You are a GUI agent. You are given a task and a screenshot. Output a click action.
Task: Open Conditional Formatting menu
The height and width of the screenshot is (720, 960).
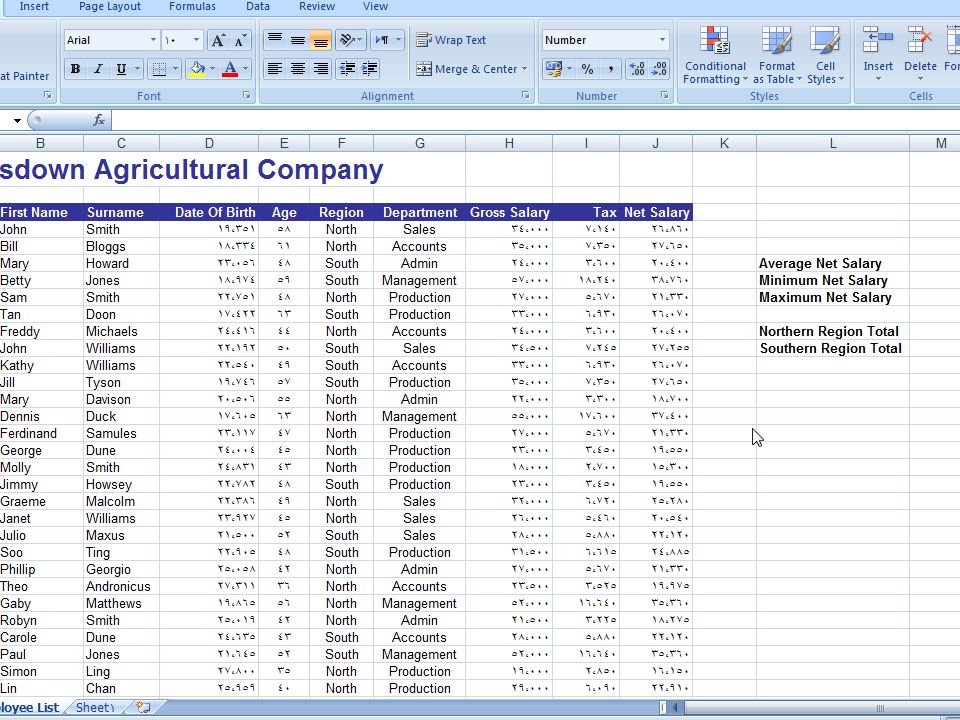pos(715,55)
